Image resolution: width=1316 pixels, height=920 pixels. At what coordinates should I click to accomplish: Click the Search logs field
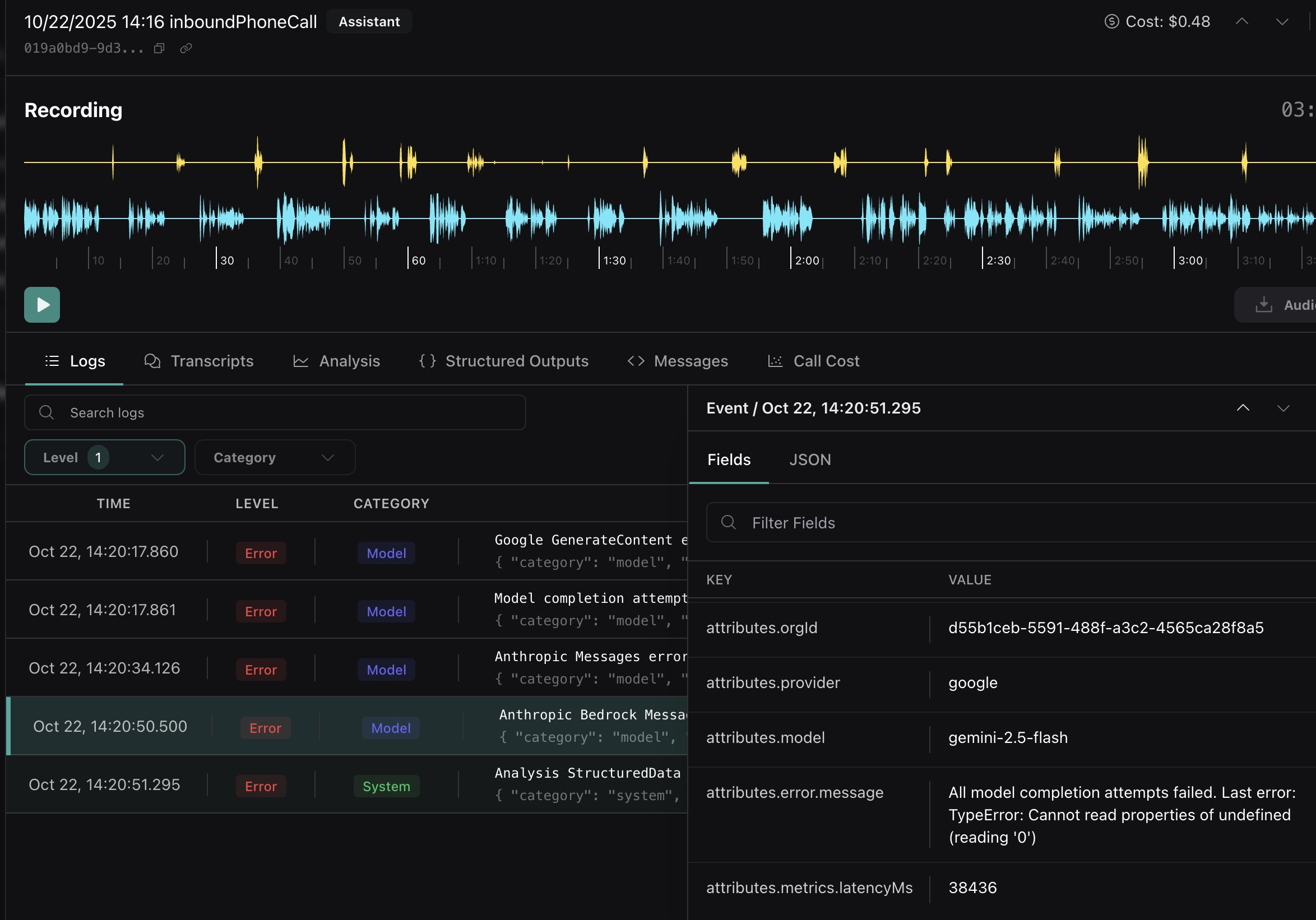(275, 412)
